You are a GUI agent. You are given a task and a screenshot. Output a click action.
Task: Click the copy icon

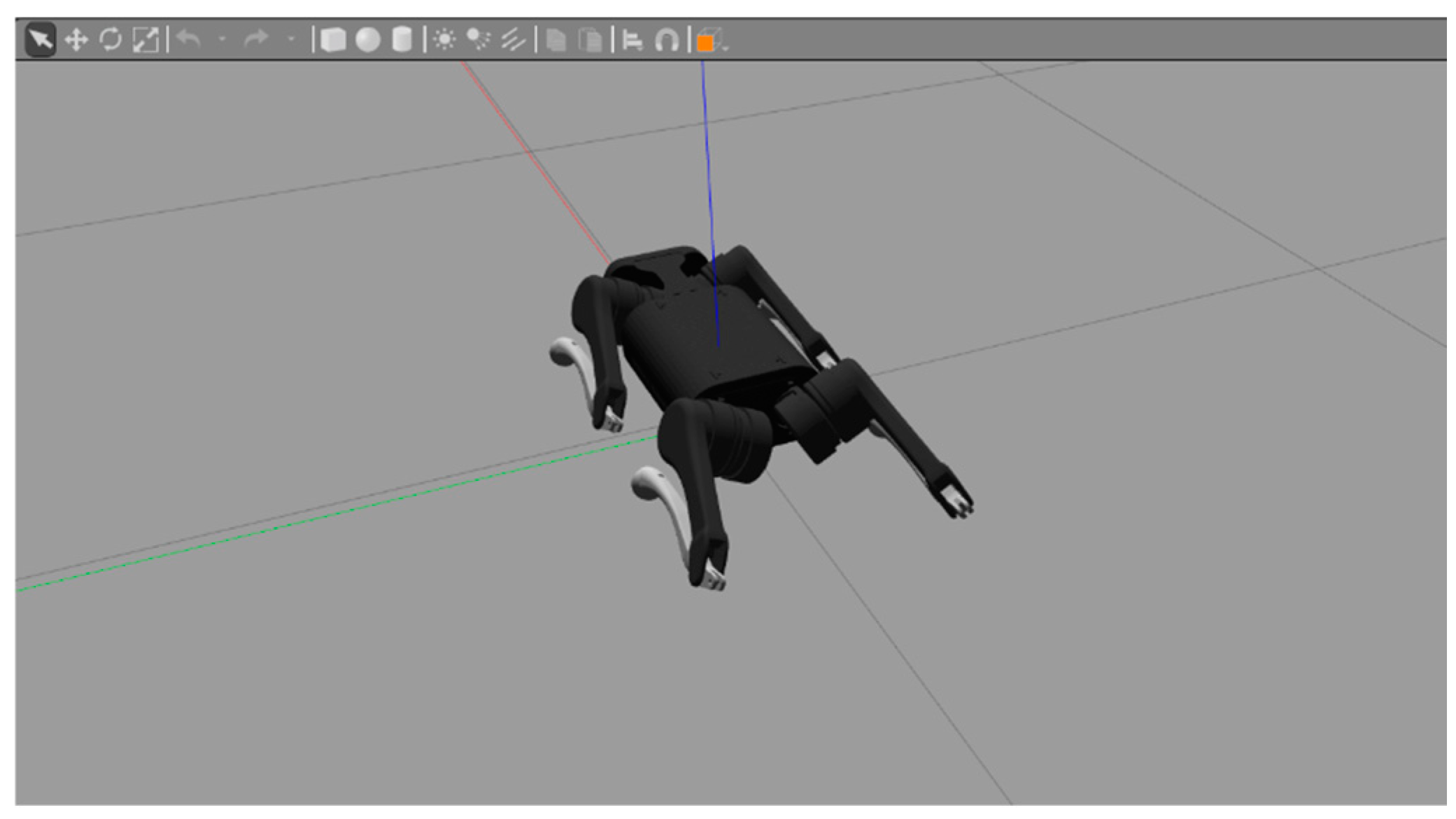(x=556, y=40)
